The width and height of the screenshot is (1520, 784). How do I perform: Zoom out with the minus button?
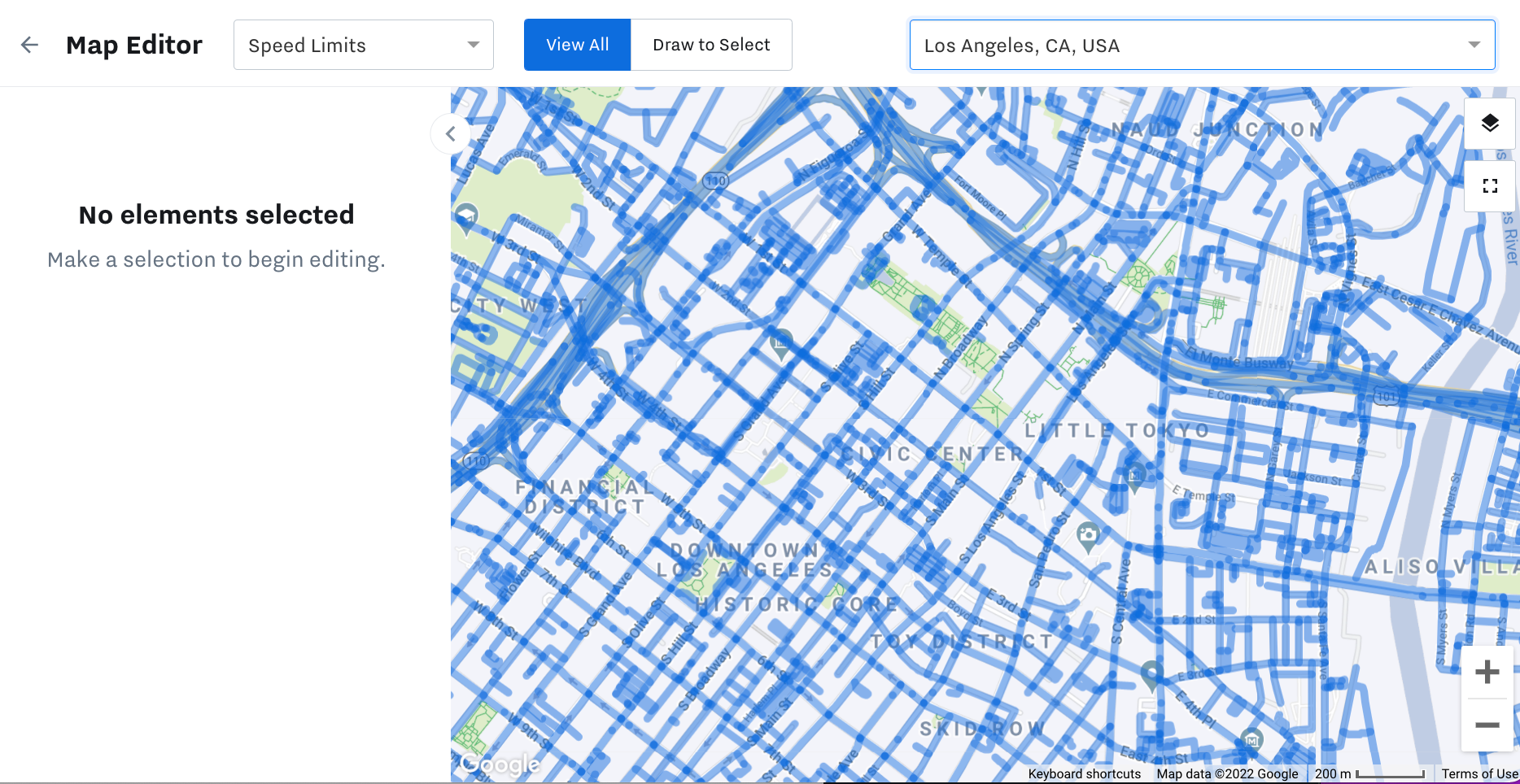click(1487, 725)
